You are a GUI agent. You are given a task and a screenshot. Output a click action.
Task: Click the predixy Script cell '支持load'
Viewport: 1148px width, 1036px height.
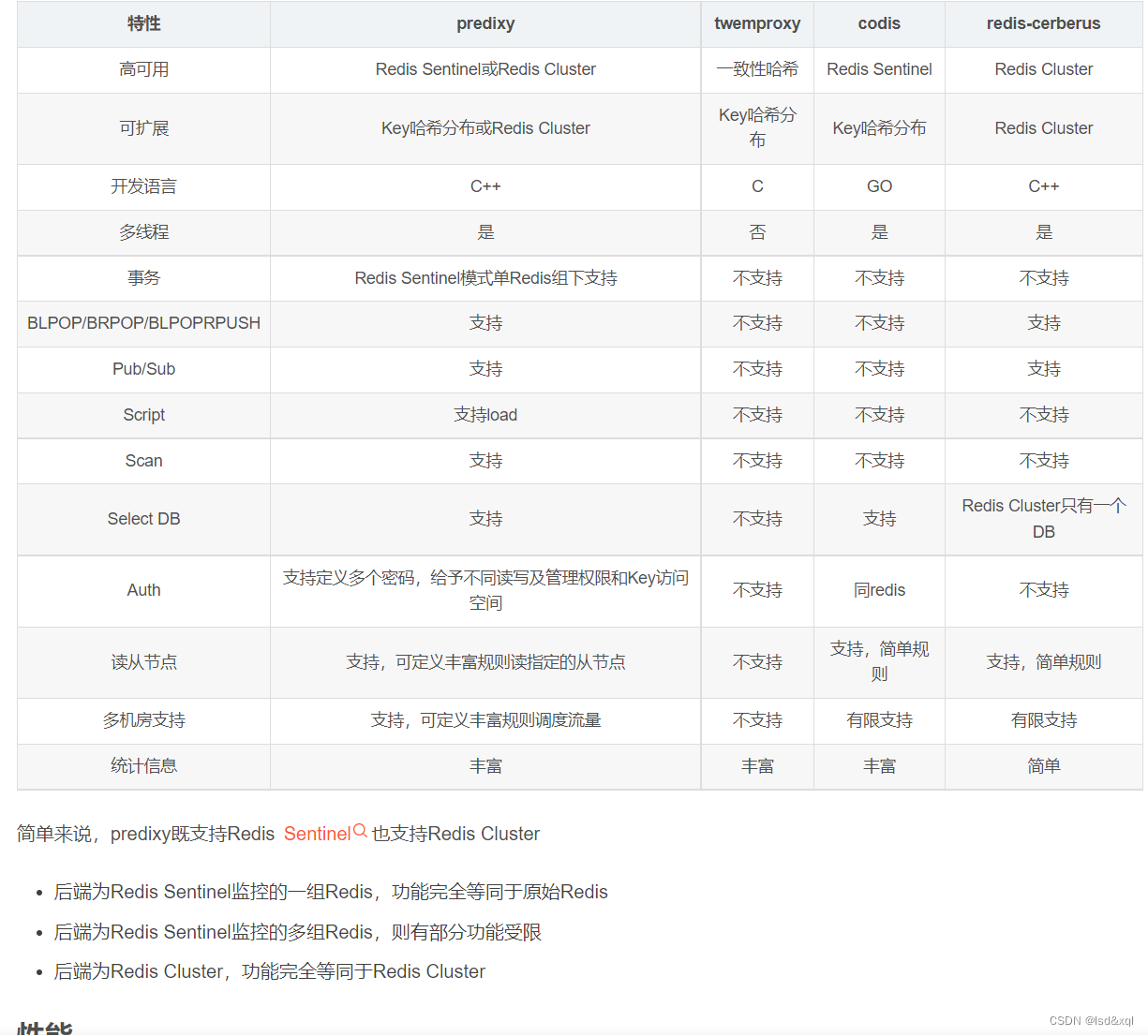[x=485, y=415]
